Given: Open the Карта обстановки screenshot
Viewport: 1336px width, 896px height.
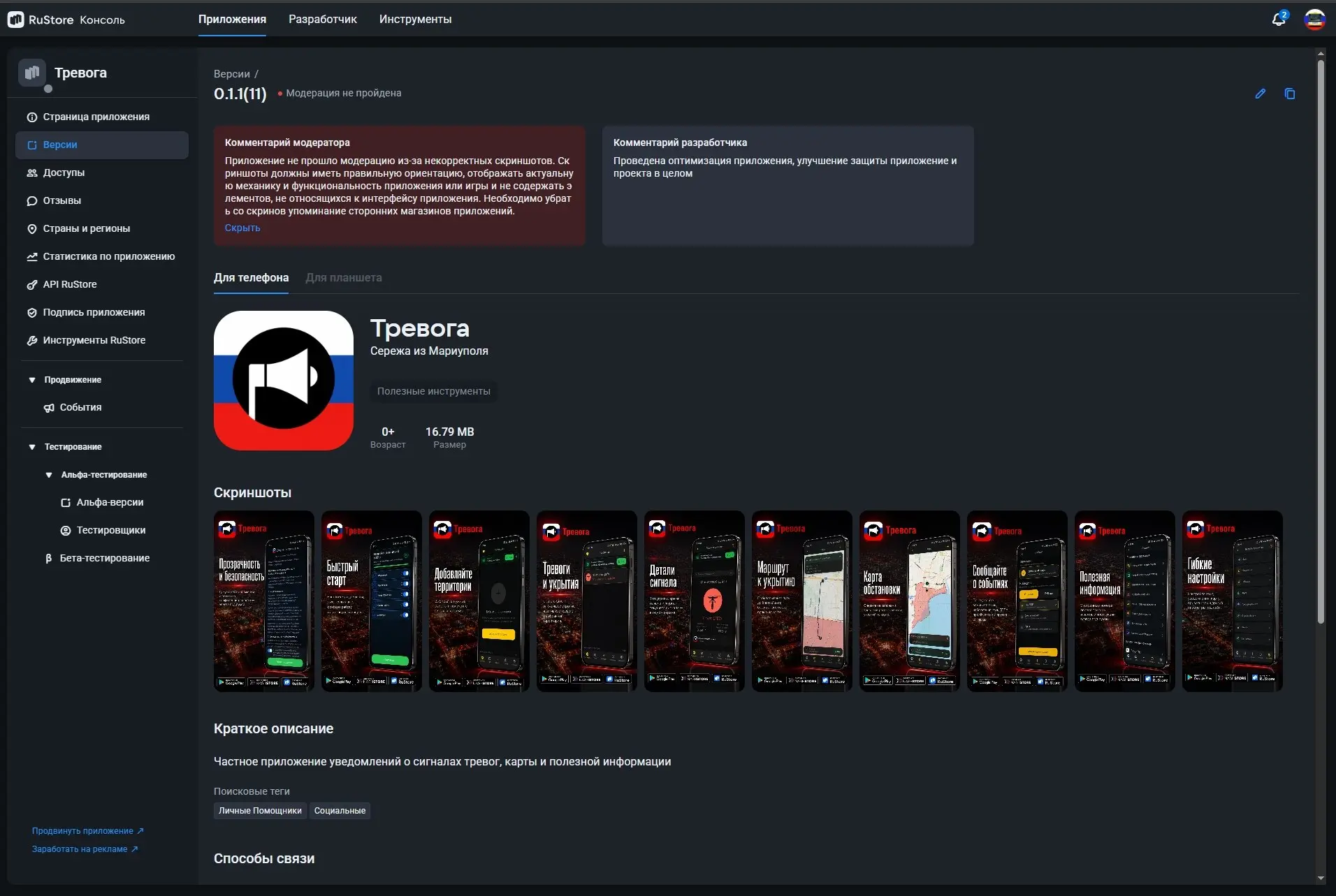Looking at the screenshot, I should click(910, 601).
